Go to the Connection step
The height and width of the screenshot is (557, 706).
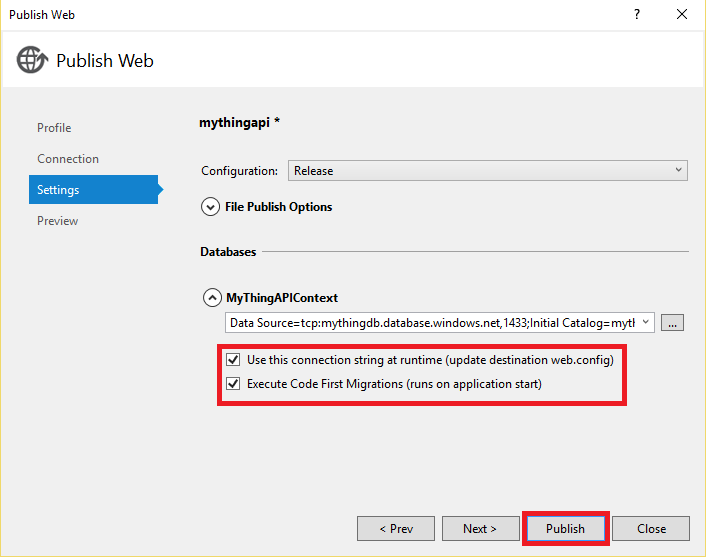click(68, 159)
